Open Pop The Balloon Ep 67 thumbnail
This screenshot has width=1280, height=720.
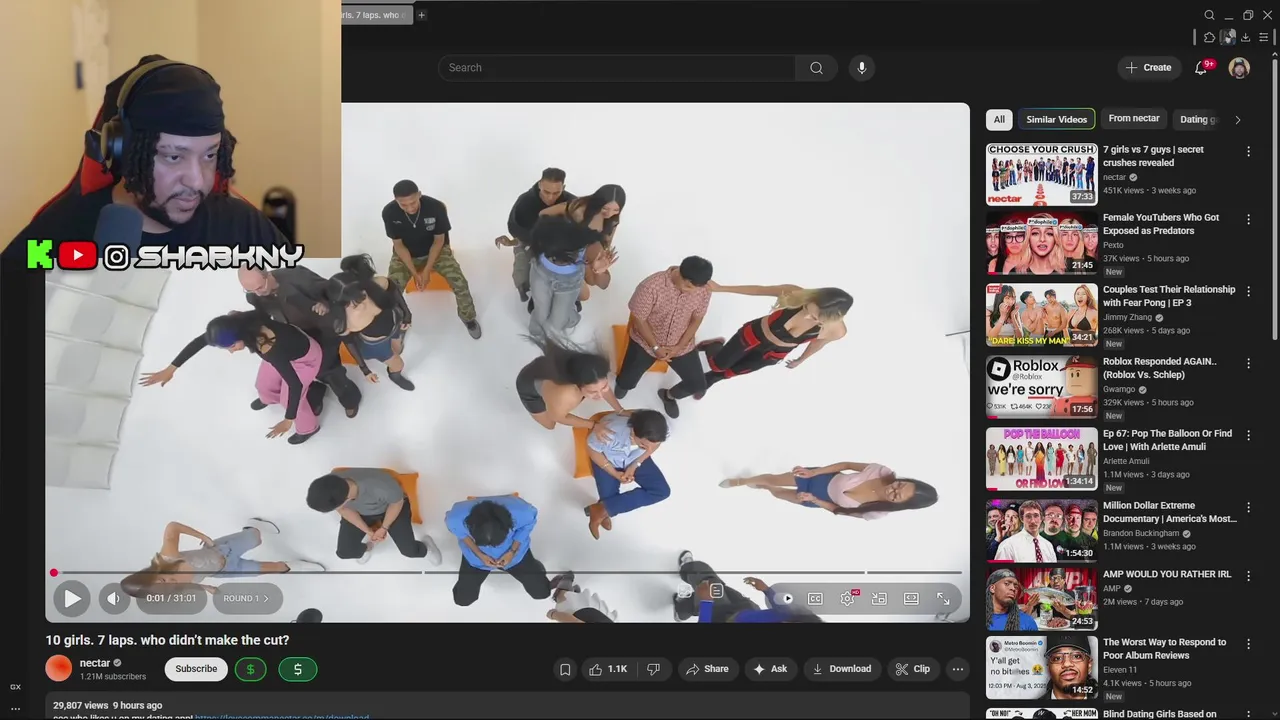[1041, 459]
